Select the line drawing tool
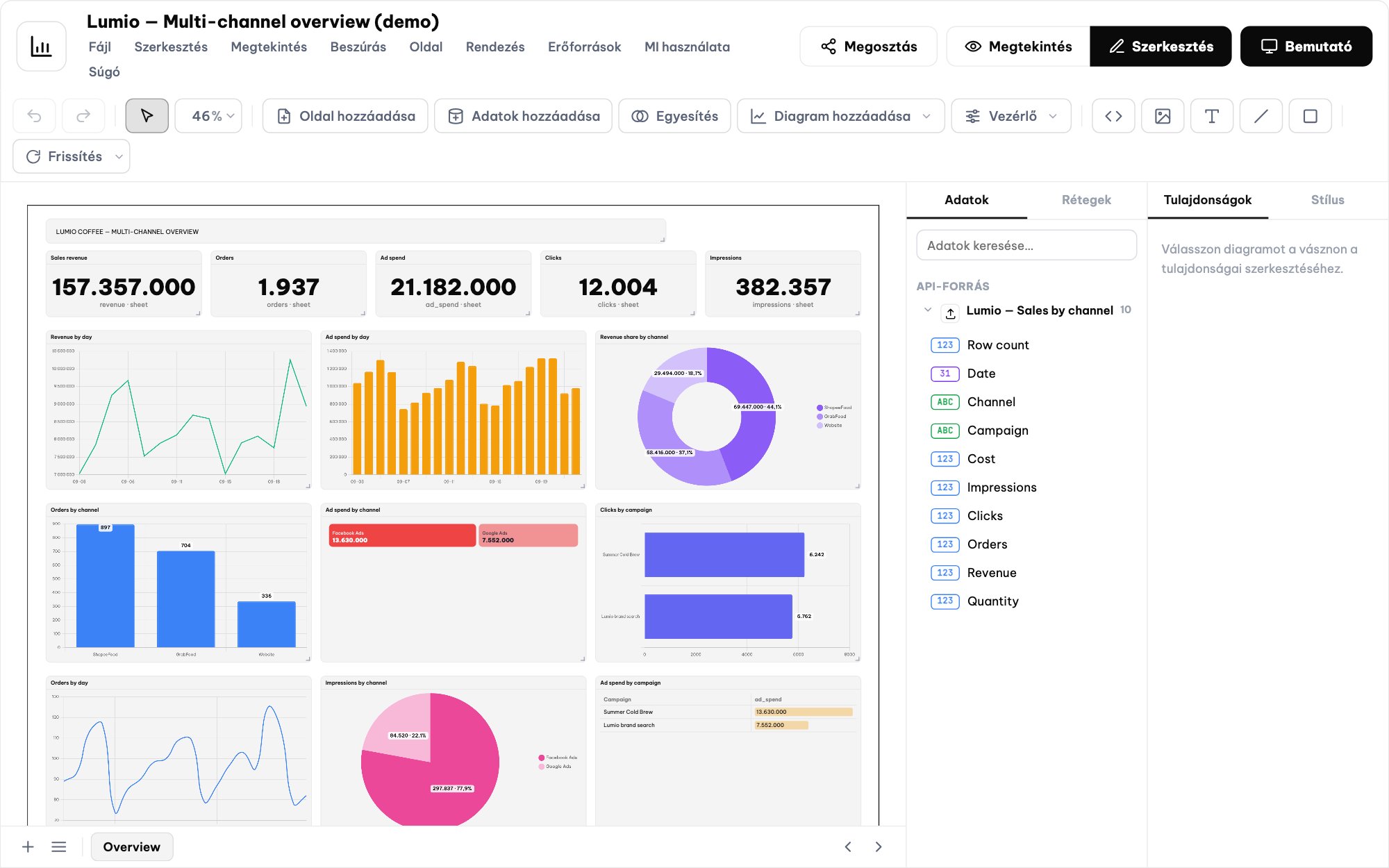 (x=1261, y=116)
